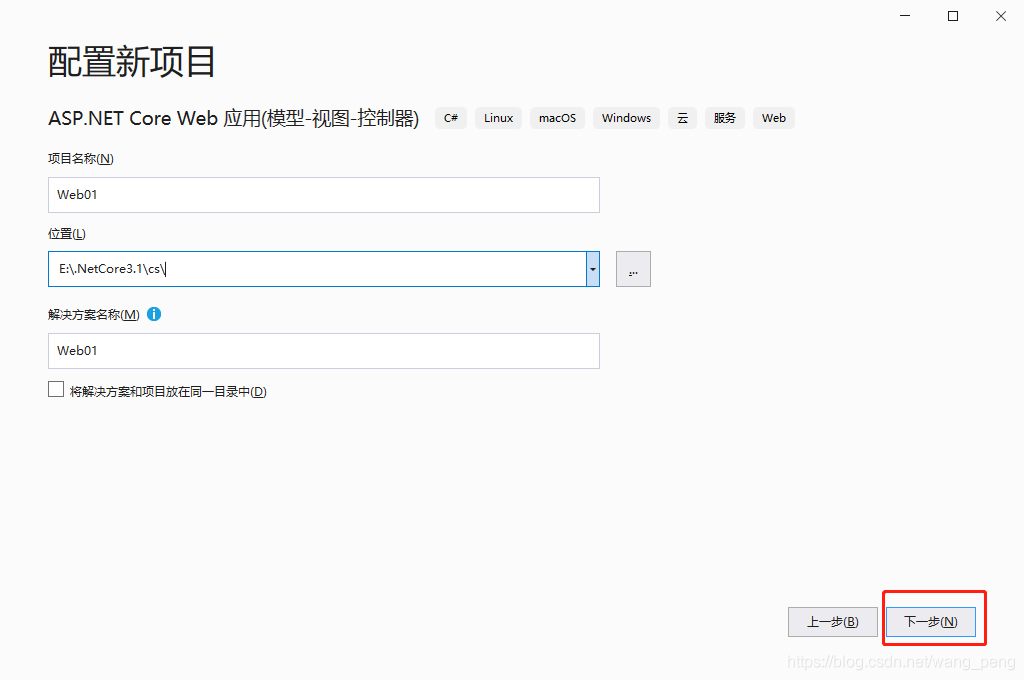Click the 配置新项目 heading

click(x=131, y=62)
